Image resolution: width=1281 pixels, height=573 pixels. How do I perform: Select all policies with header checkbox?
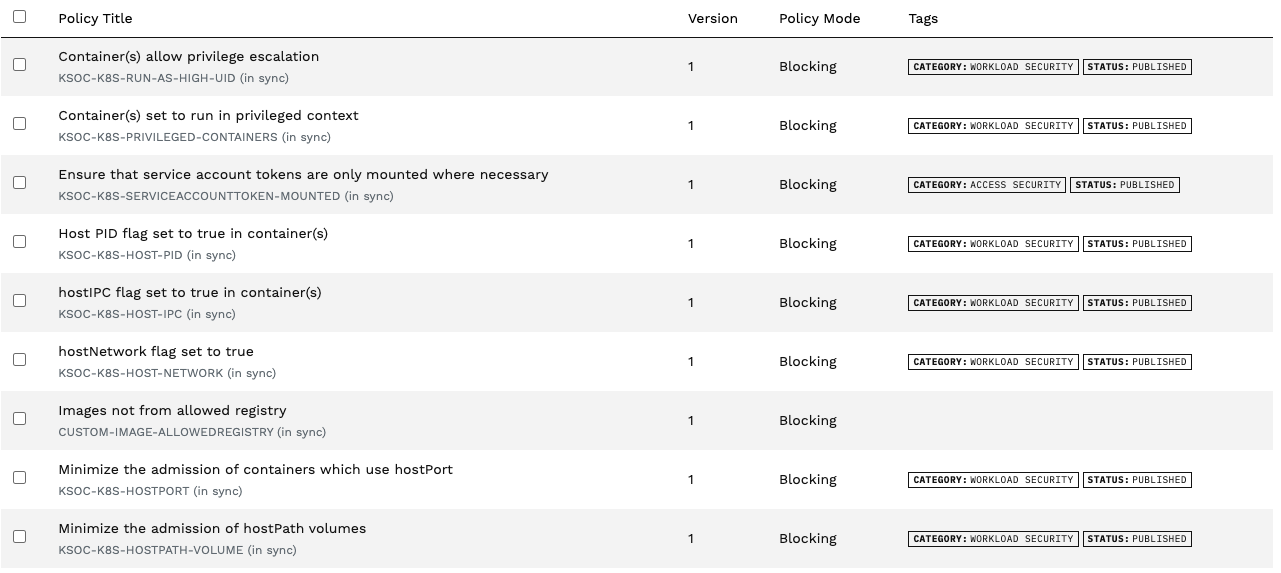click(x=19, y=17)
